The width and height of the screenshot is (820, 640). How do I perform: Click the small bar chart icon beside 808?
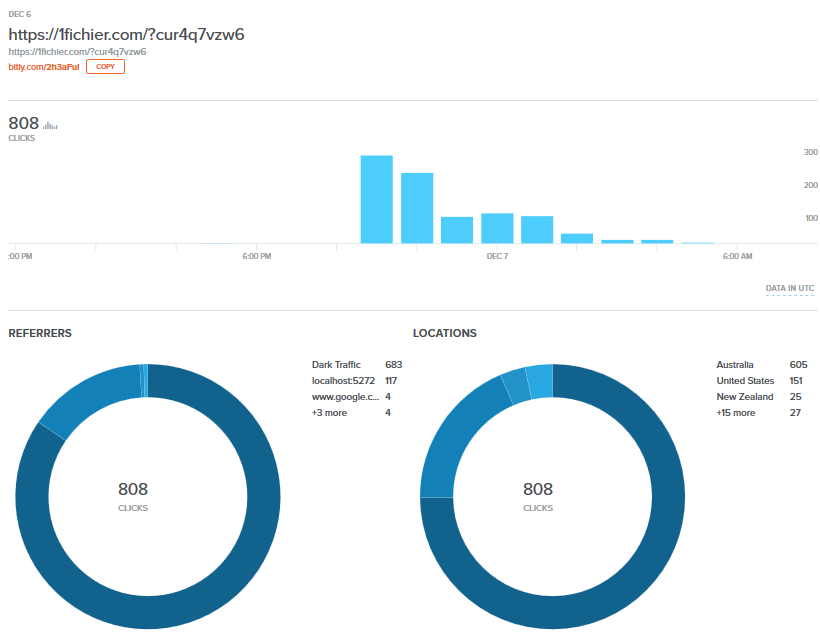[50, 125]
